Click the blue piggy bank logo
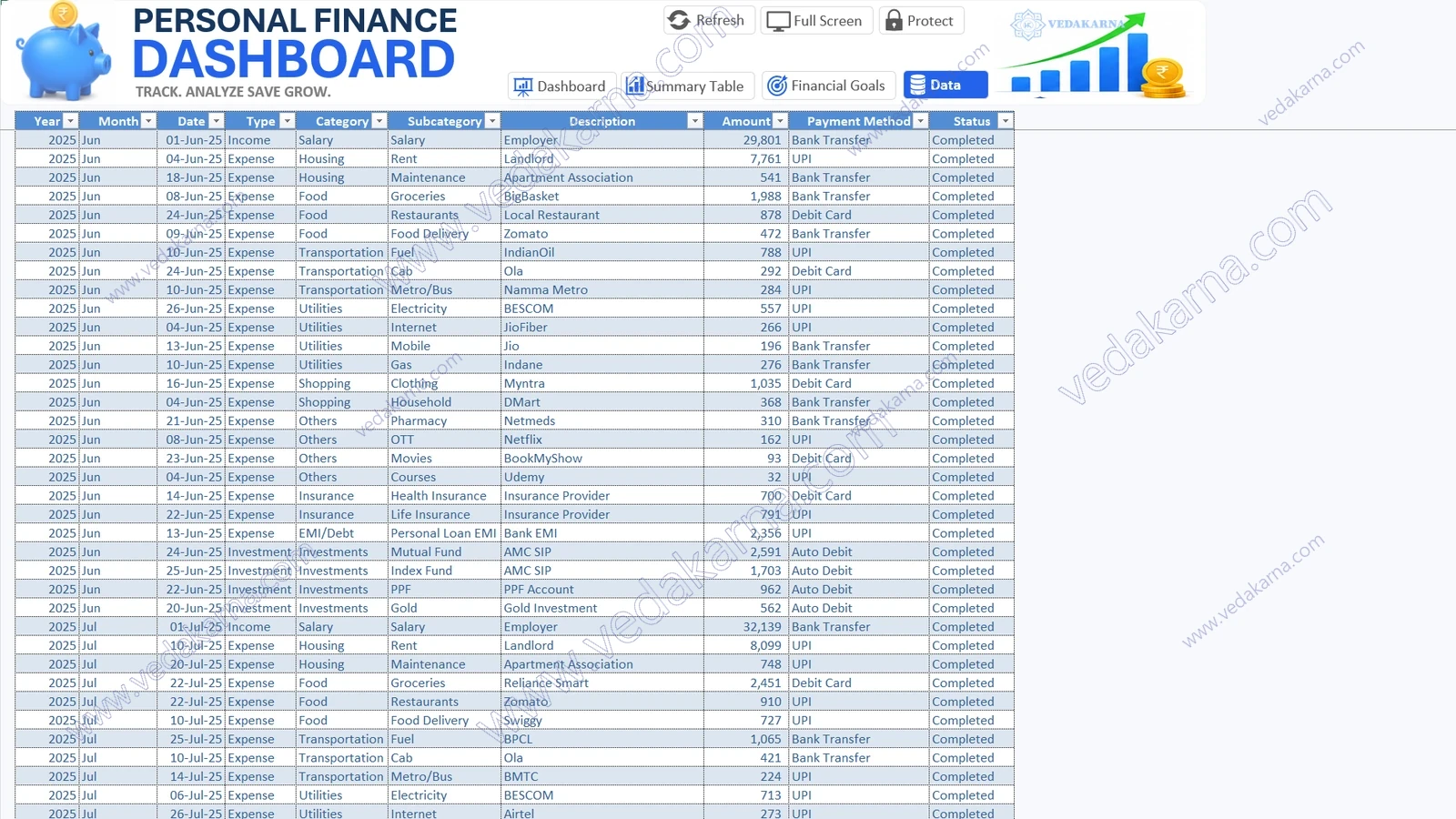The height and width of the screenshot is (819, 1456). pyautogui.click(x=64, y=52)
